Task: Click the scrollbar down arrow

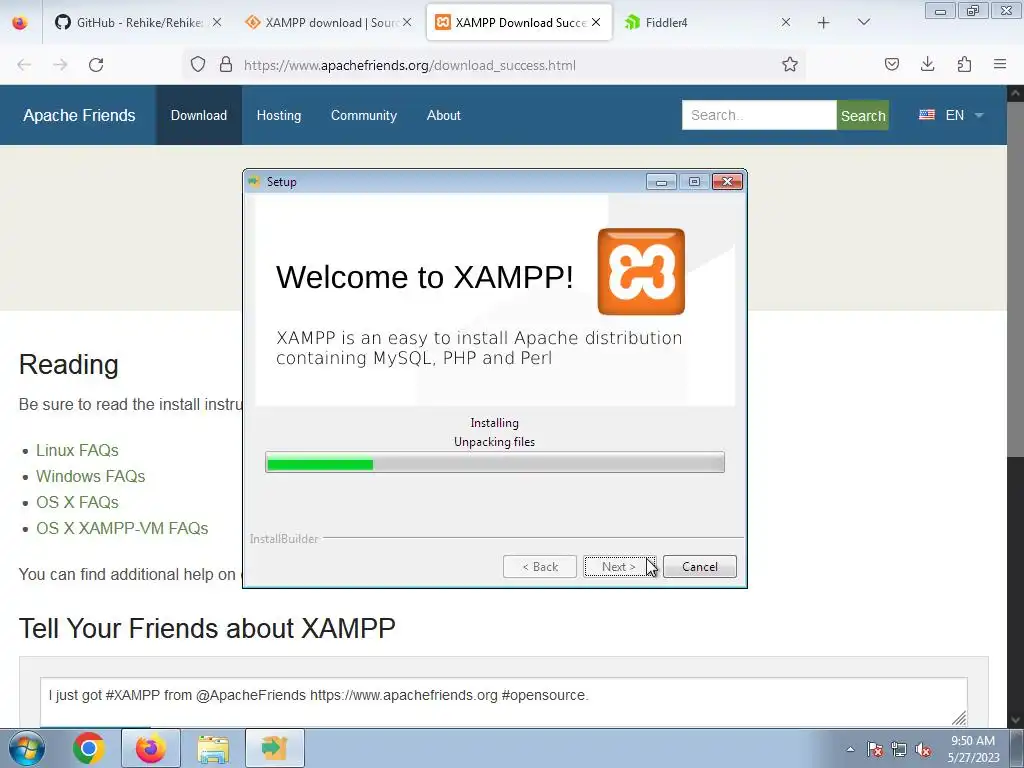Action: (x=1016, y=720)
